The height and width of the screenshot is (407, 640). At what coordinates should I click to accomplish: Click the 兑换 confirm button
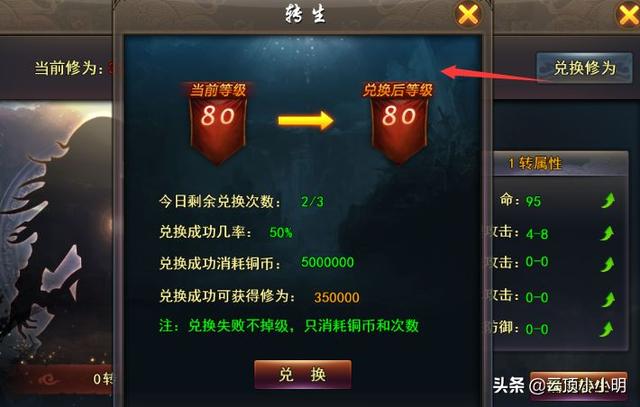coord(302,374)
